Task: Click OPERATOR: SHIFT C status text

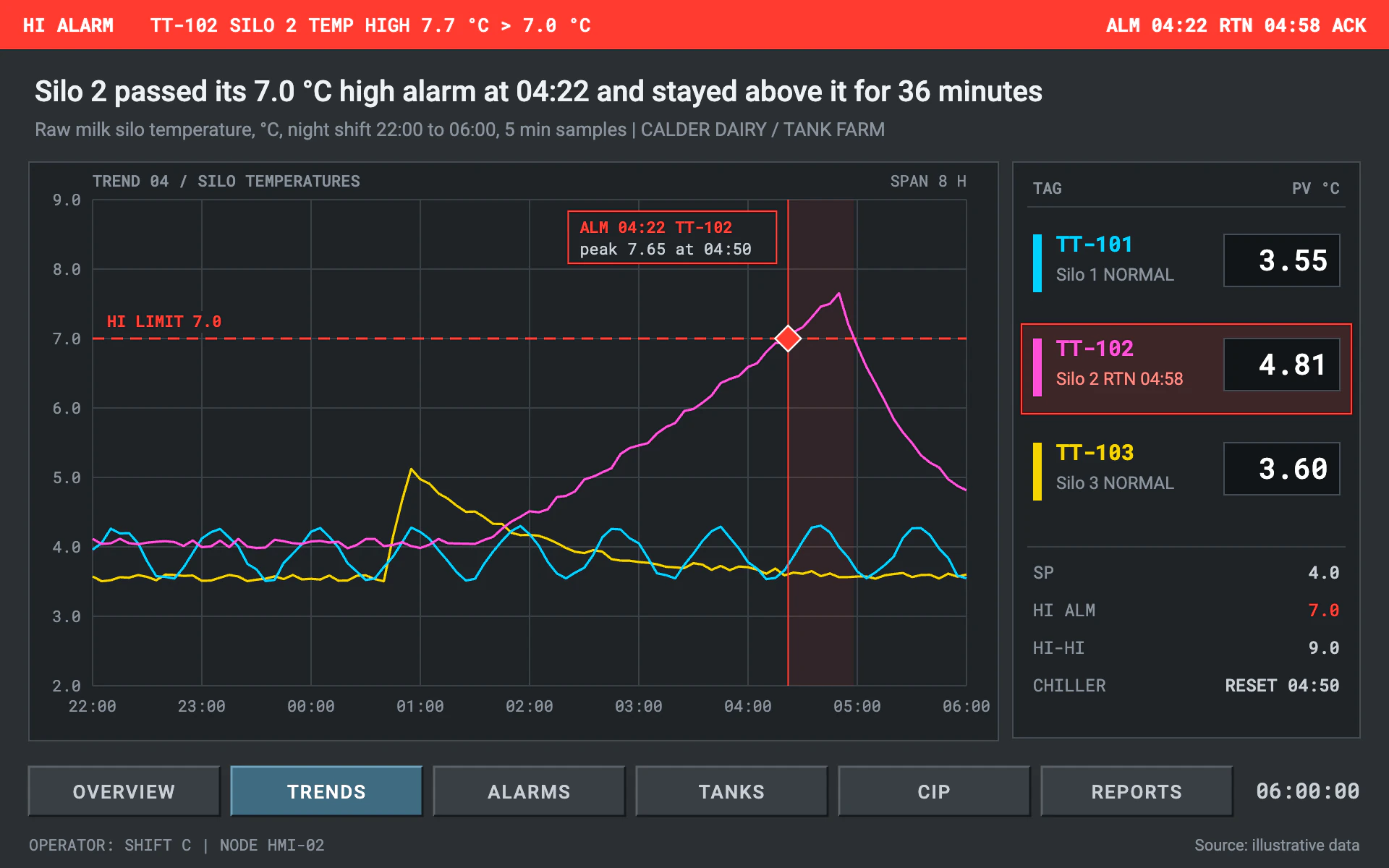Action: coord(110,845)
